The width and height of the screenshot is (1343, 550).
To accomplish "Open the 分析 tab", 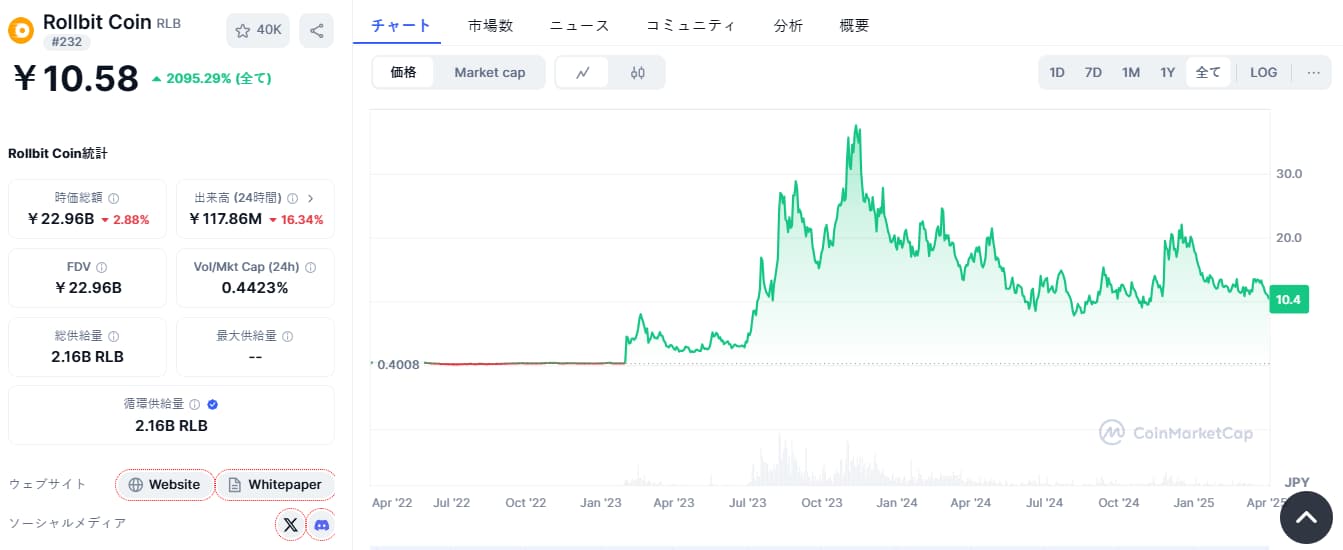I will tap(788, 26).
